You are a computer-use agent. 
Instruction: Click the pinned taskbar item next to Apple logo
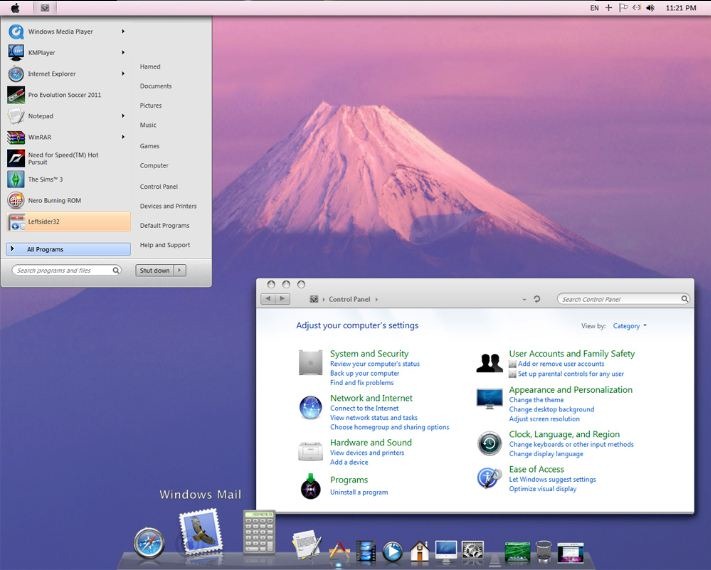coord(45,8)
